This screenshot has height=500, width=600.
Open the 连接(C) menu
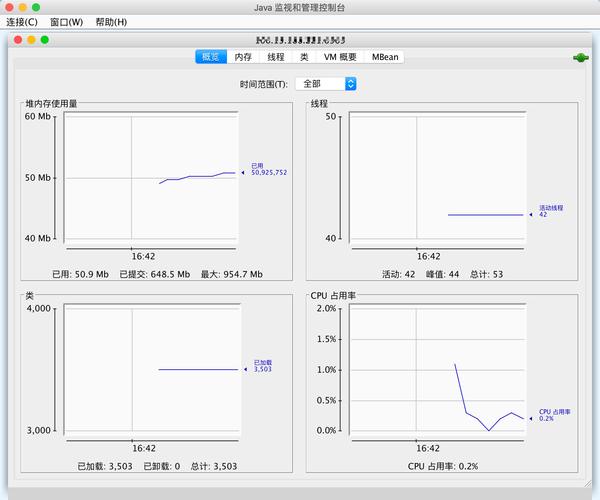(x=22, y=22)
